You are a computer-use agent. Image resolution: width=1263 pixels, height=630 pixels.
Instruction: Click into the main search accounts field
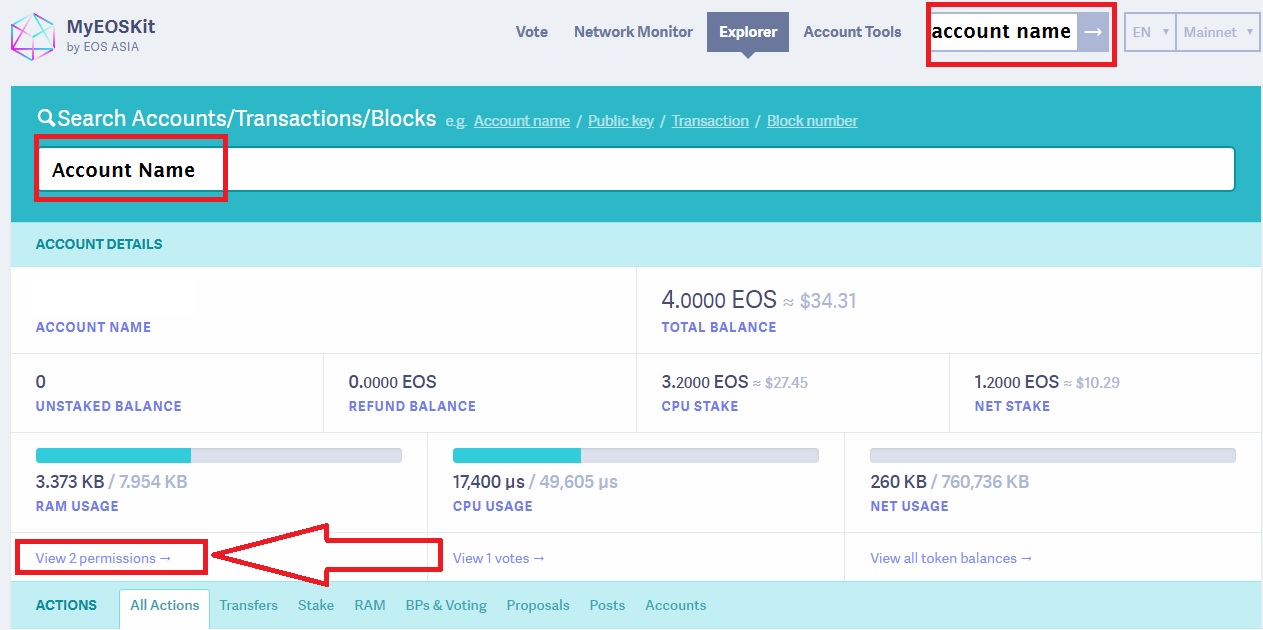635,169
